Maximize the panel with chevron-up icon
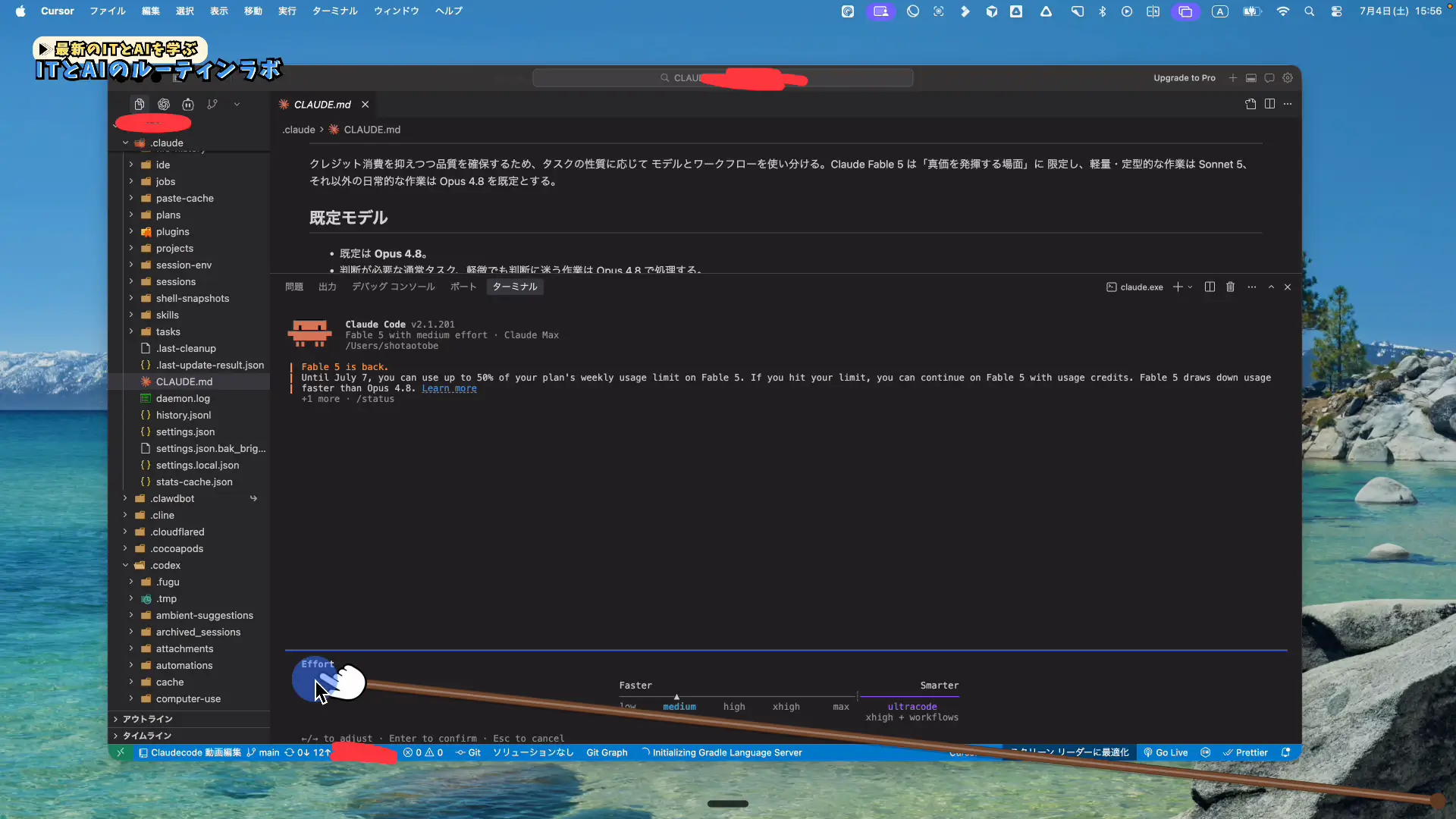Image resolution: width=1456 pixels, height=819 pixels. pos(1271,287)
